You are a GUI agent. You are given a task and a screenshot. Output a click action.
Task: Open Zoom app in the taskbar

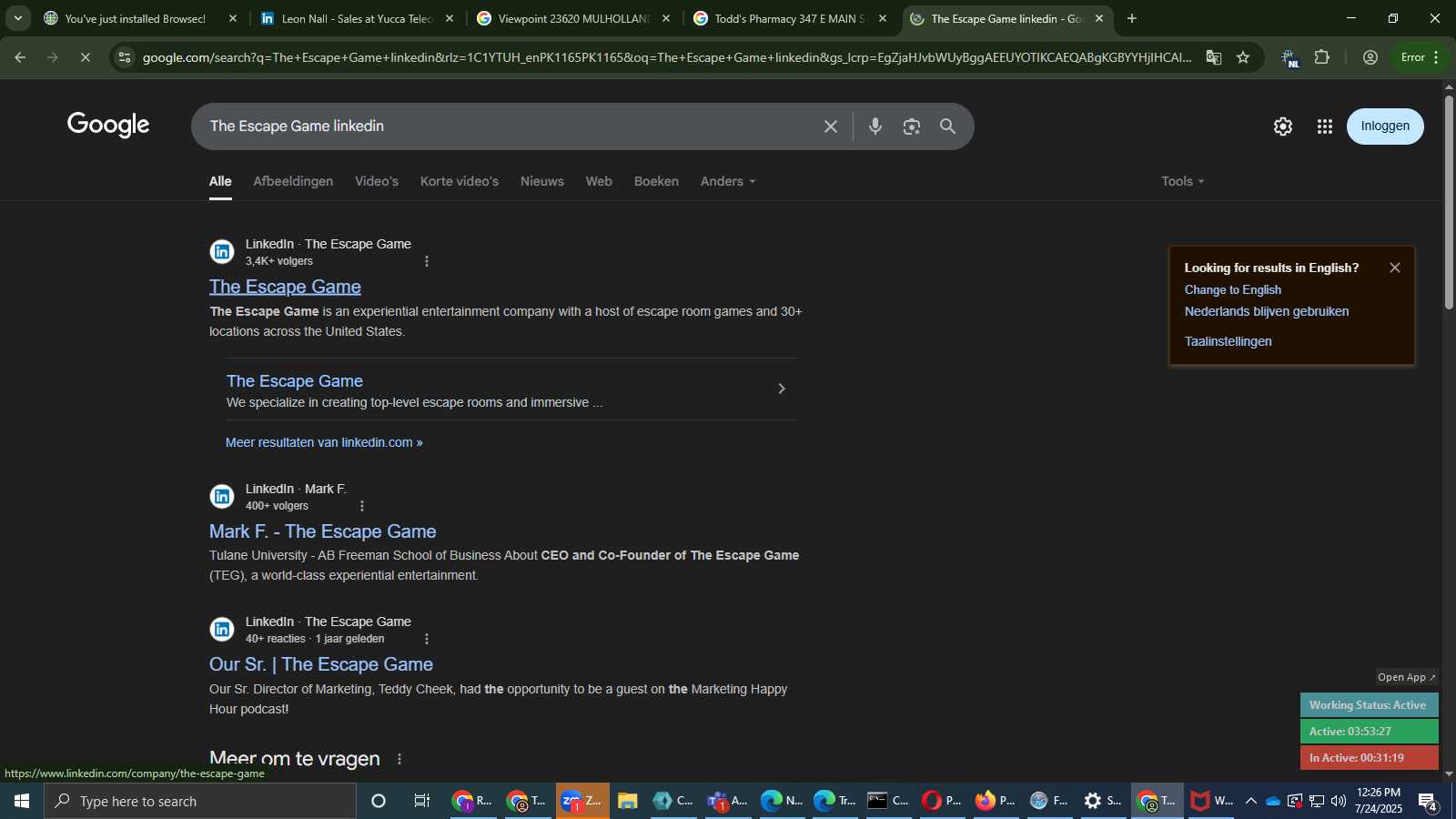tap(582, 801)
